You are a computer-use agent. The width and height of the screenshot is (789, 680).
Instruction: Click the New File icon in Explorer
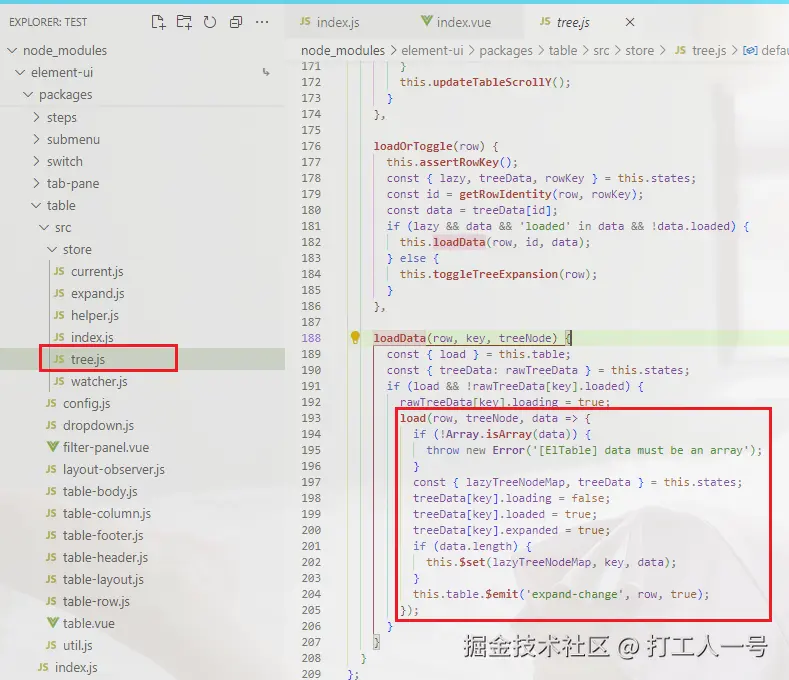click(x=158, y=22)
